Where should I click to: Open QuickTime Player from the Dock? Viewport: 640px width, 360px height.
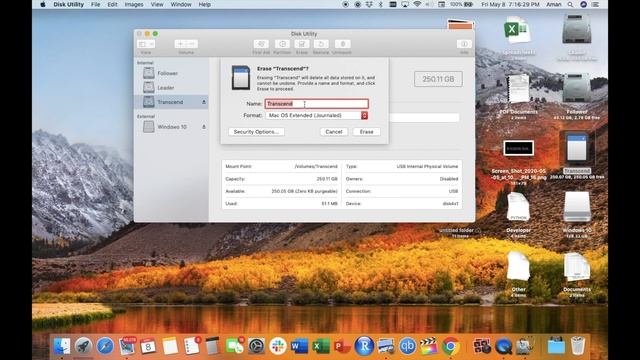pos(503,346)
